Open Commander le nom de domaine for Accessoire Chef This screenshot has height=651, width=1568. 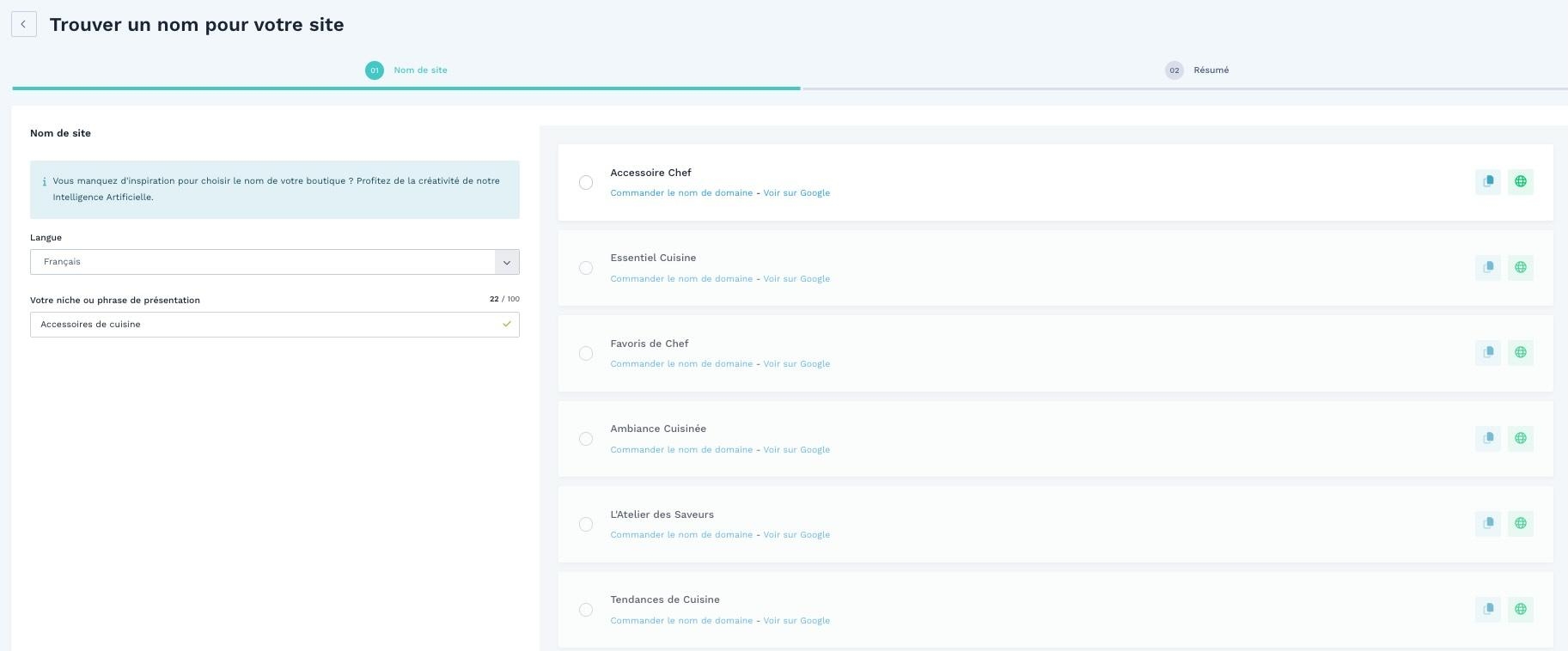[x=681, y=193]
